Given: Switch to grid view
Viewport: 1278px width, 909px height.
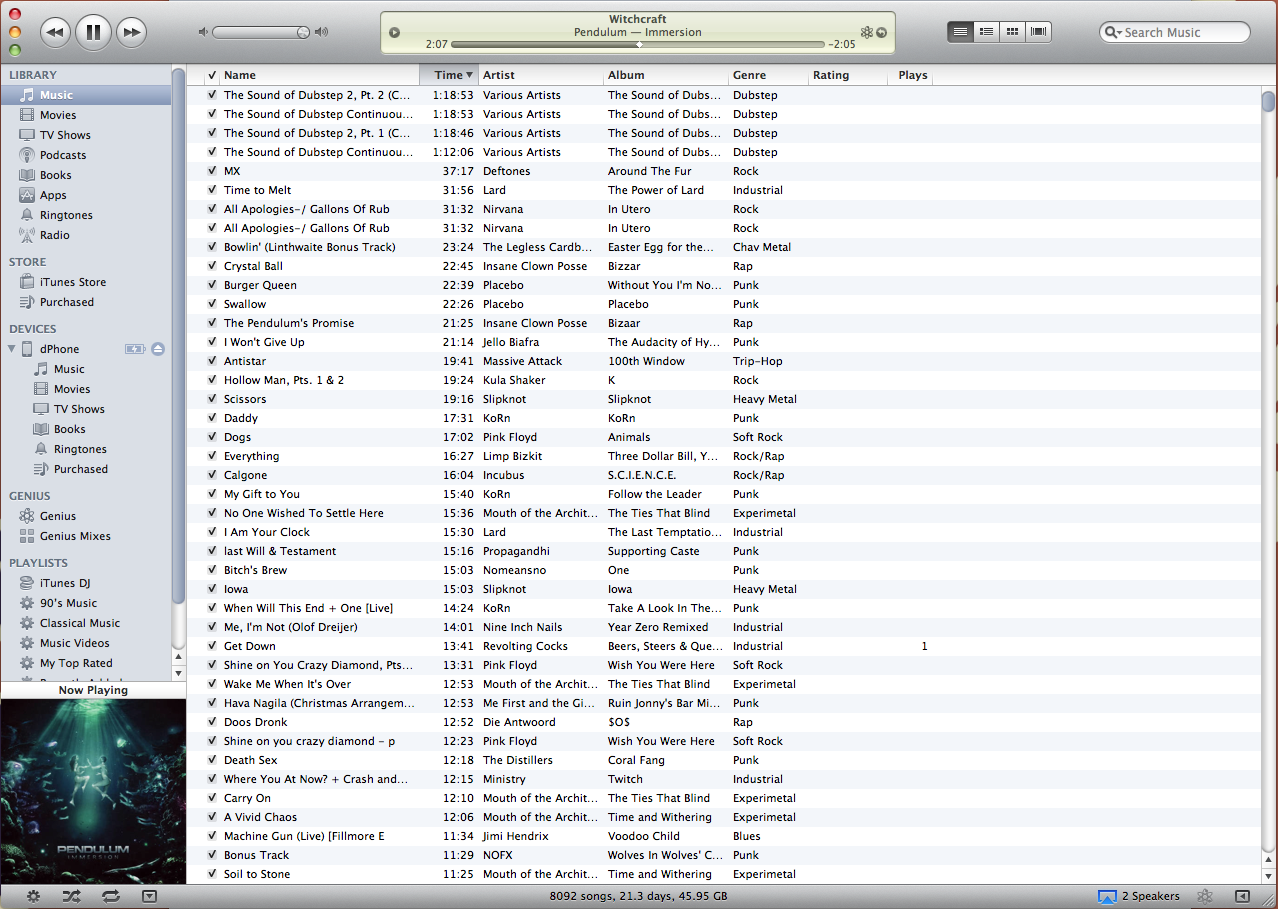Looking at the screenshot, I should coord(1012,32).
